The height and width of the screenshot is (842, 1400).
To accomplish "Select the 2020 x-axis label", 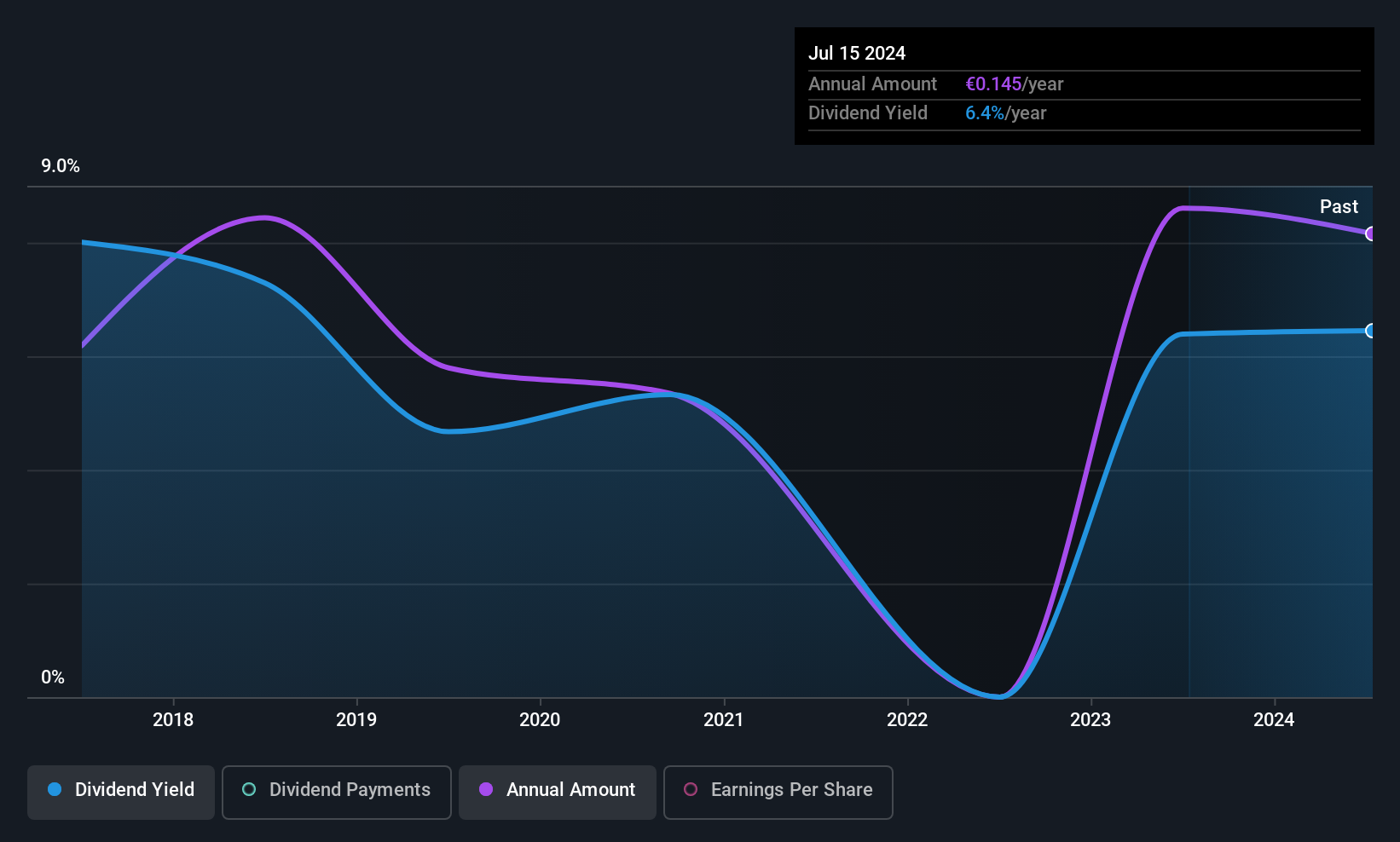I will pos(540,719).
